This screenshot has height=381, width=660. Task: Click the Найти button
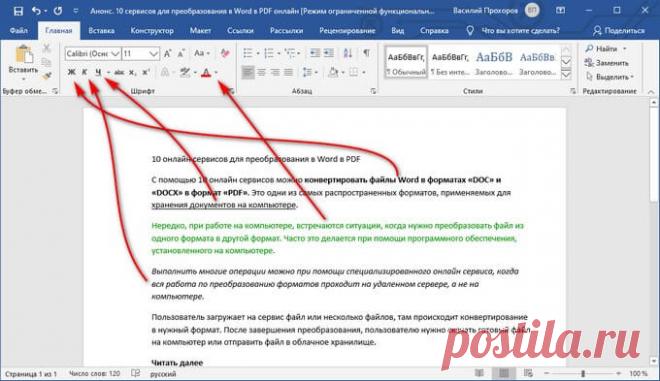click(x=606, y=49)
